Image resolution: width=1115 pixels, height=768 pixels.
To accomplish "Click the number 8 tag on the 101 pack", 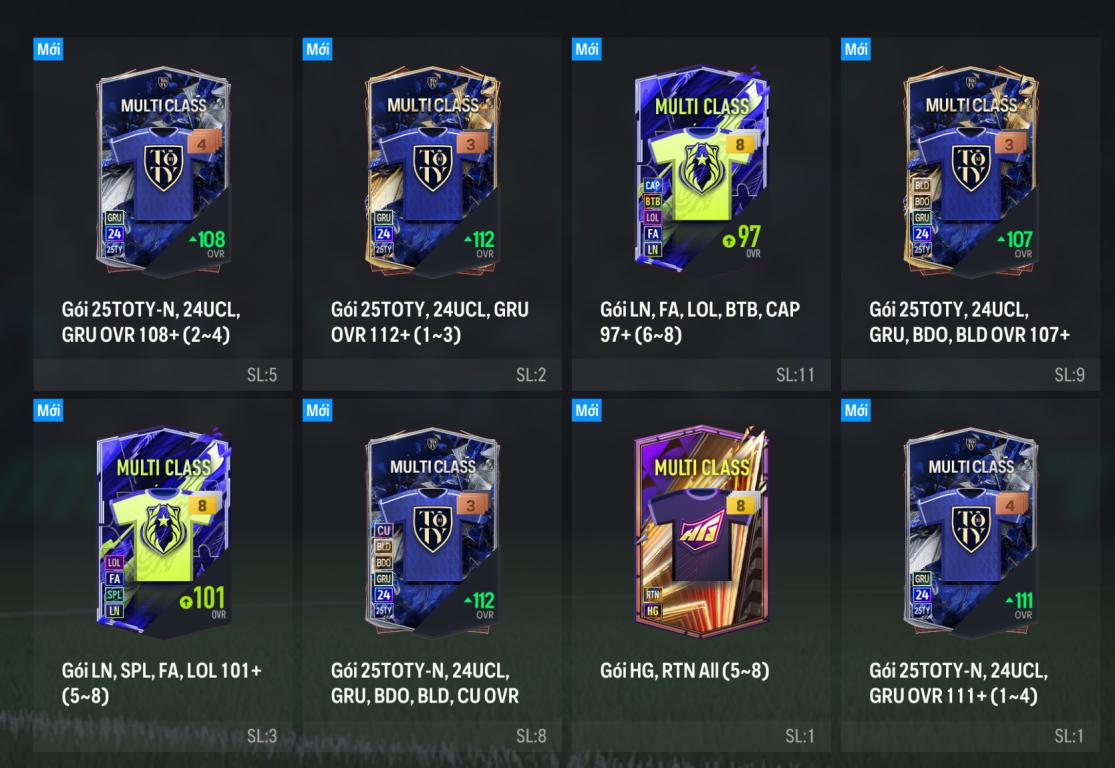I will click(x=203, y=506).
